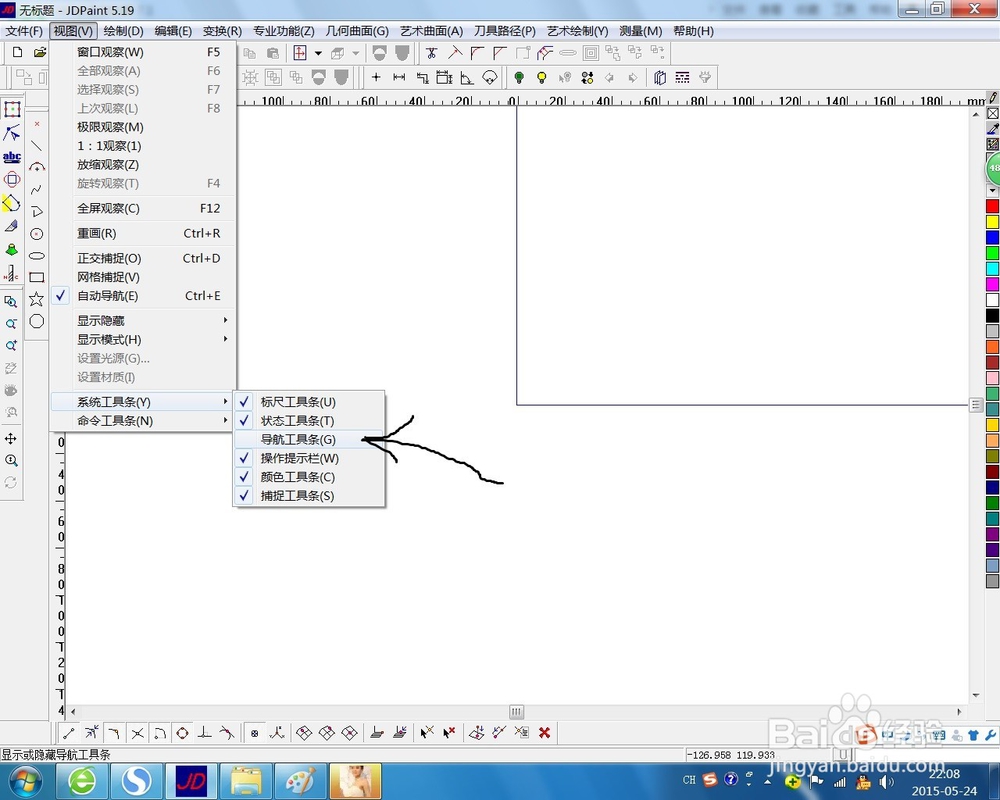
Task: Open the 变换(R) menu
Action: coord(222,31)
